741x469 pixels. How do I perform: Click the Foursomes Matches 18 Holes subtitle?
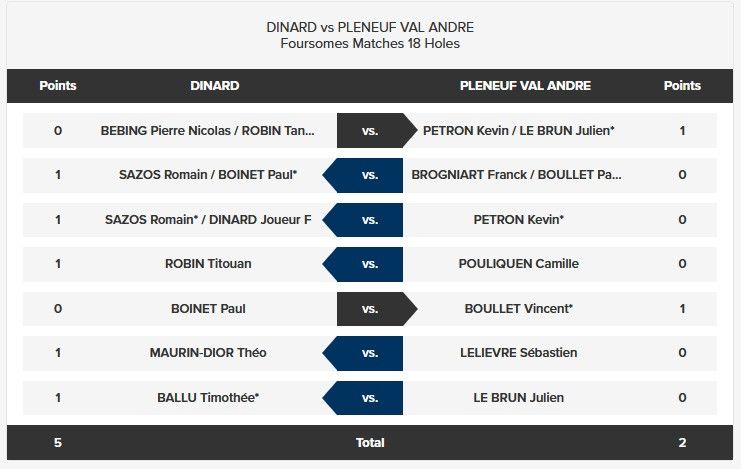pos(370,43)
